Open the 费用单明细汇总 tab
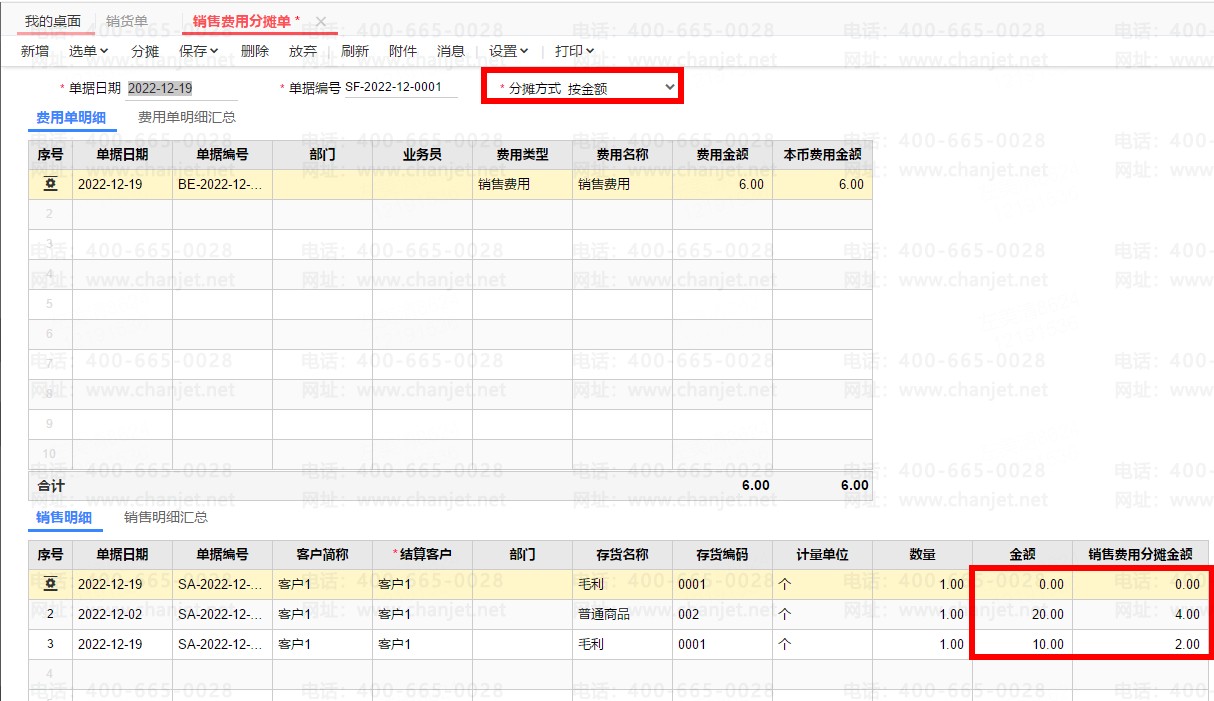Screen dimensions: 1214x701 click(187, 117)
